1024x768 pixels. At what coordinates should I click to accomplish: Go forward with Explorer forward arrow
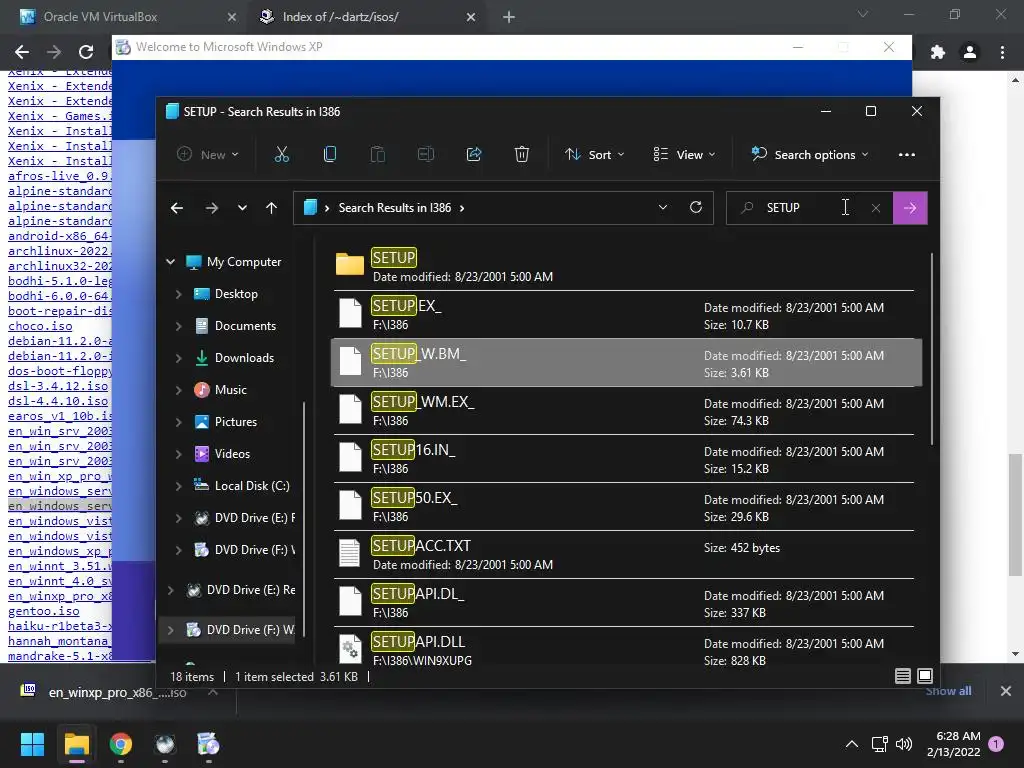pyautogui.click(x=212, y=208)
